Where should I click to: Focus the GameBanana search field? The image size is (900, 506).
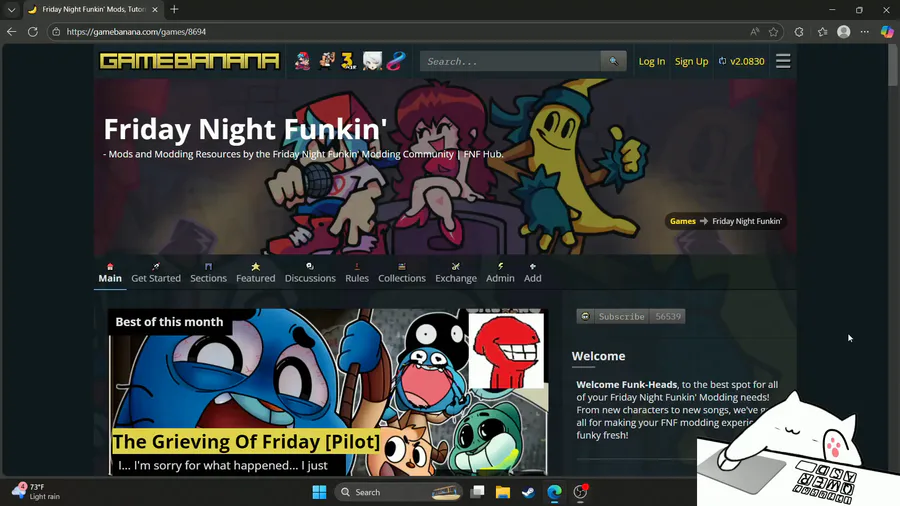pos(510,61)
